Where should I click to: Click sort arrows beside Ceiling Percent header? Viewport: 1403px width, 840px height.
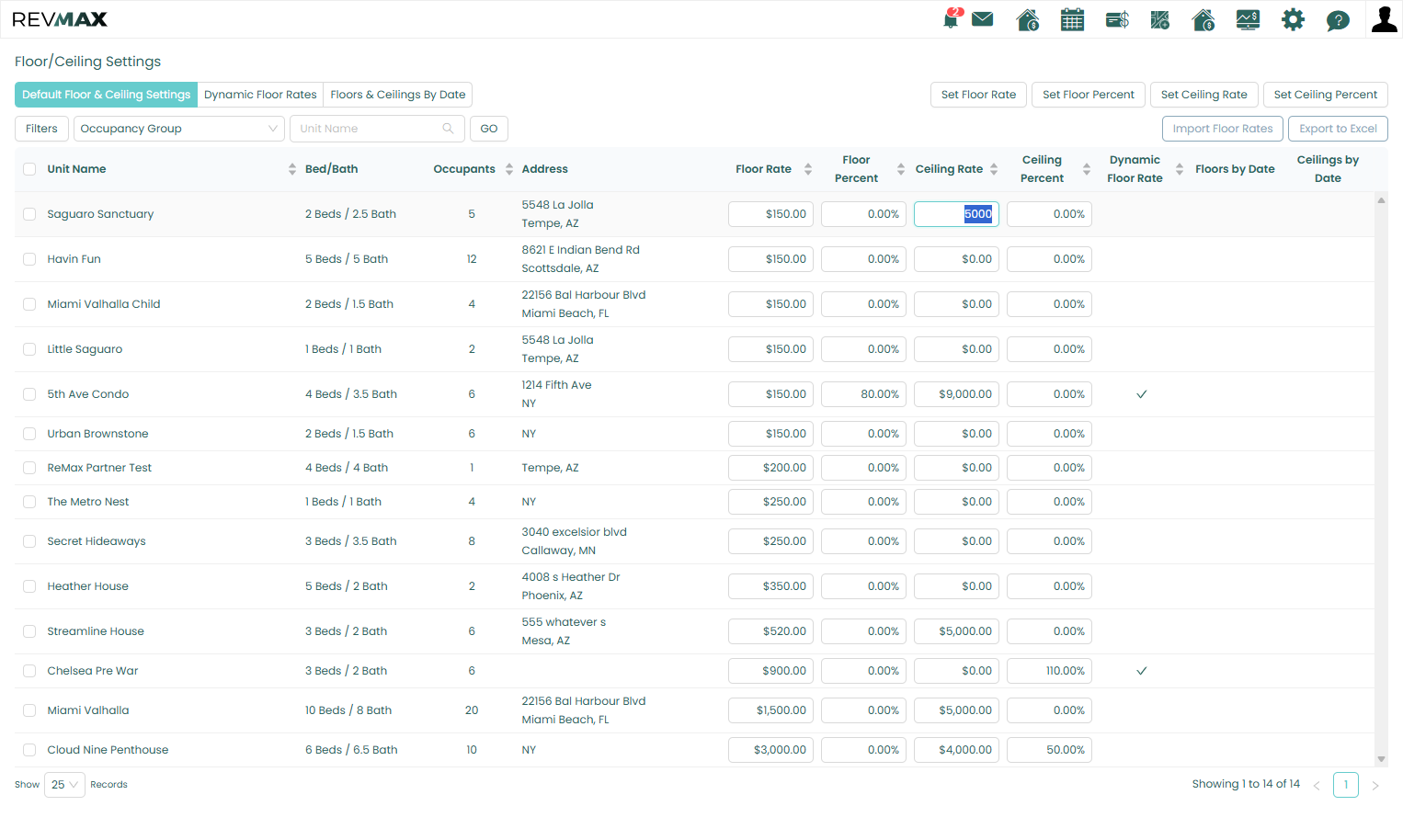[1087, 169]
